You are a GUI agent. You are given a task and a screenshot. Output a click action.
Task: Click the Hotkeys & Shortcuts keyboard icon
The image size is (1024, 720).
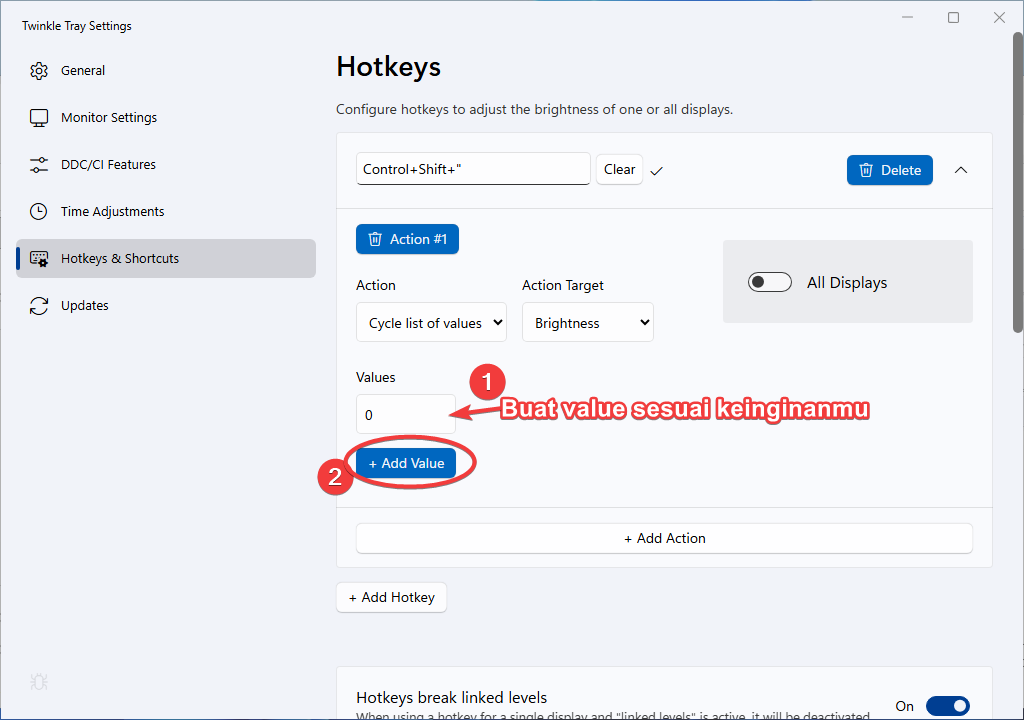39,259
